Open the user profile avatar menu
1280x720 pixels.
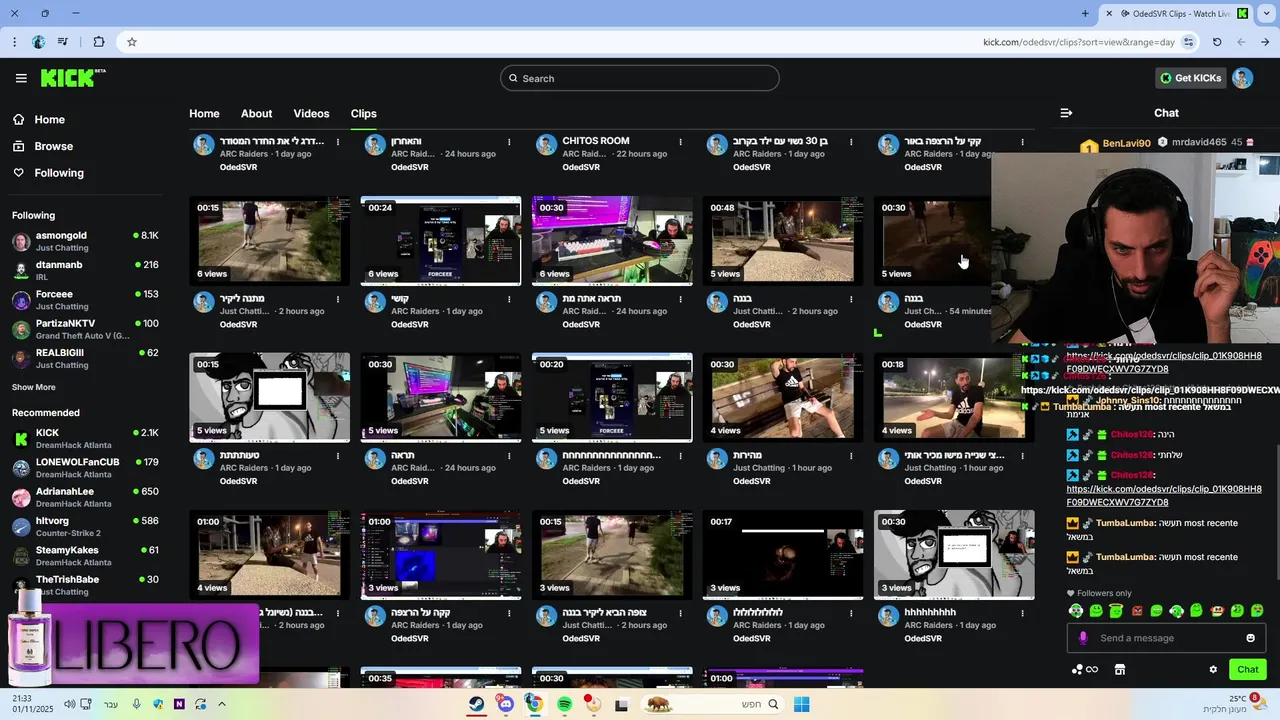[x=1242, y=78]
